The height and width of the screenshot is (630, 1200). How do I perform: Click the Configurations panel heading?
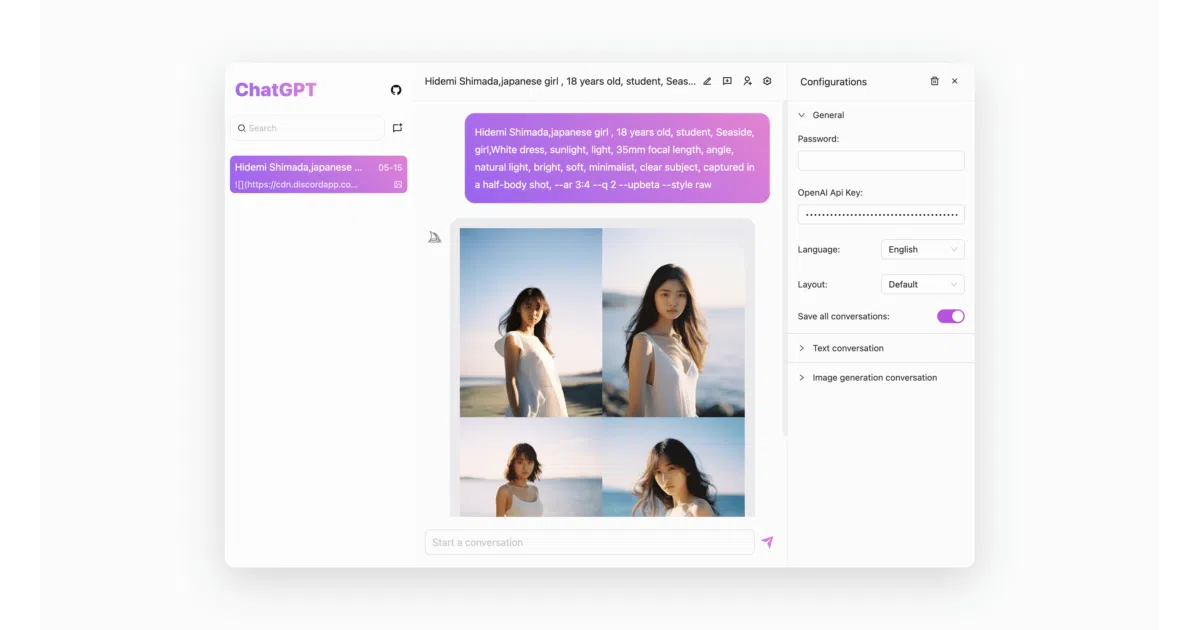[833, 82]
